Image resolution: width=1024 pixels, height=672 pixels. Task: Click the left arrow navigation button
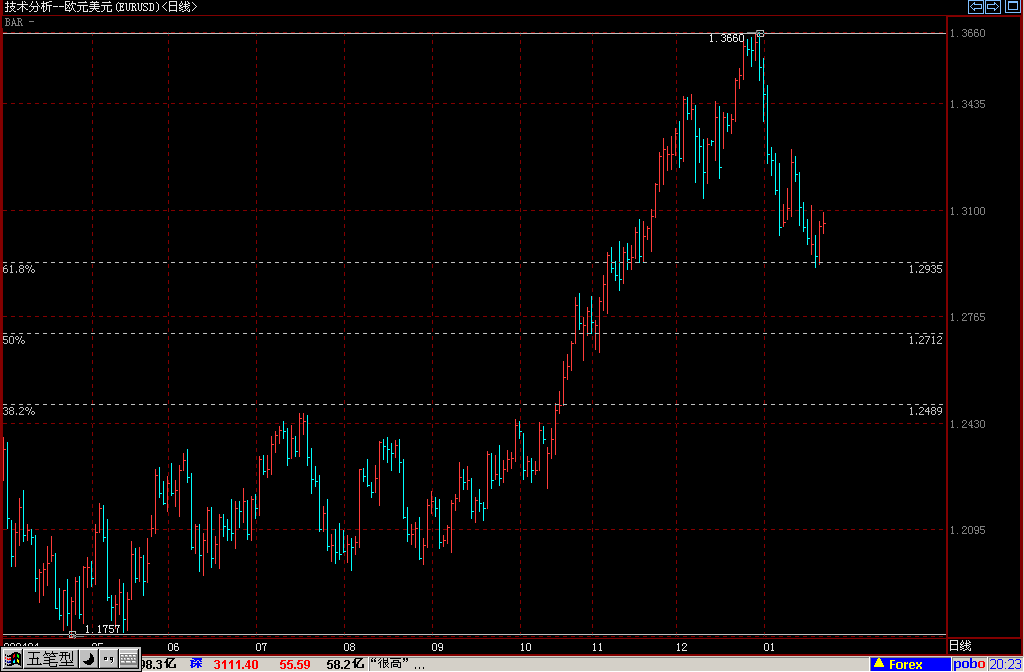976,7
